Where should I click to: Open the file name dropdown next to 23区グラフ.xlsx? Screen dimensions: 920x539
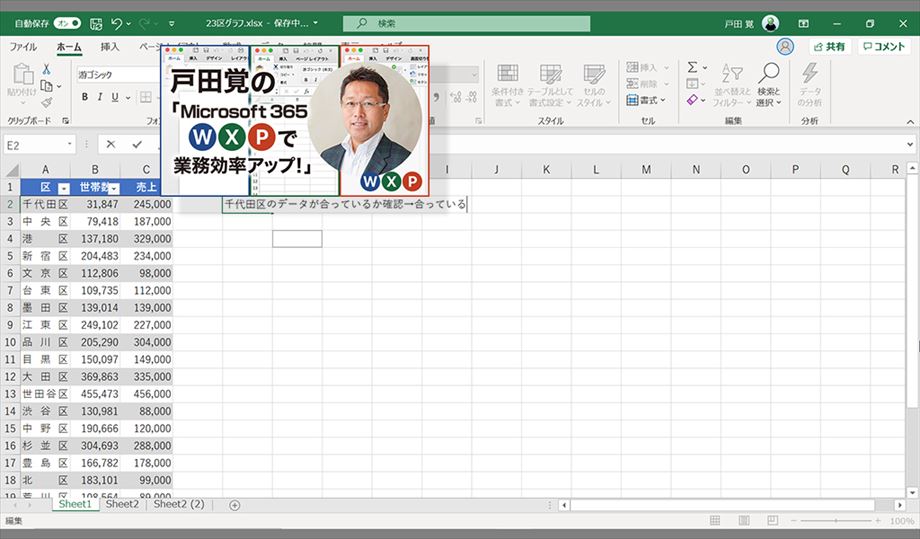[315, 23]
